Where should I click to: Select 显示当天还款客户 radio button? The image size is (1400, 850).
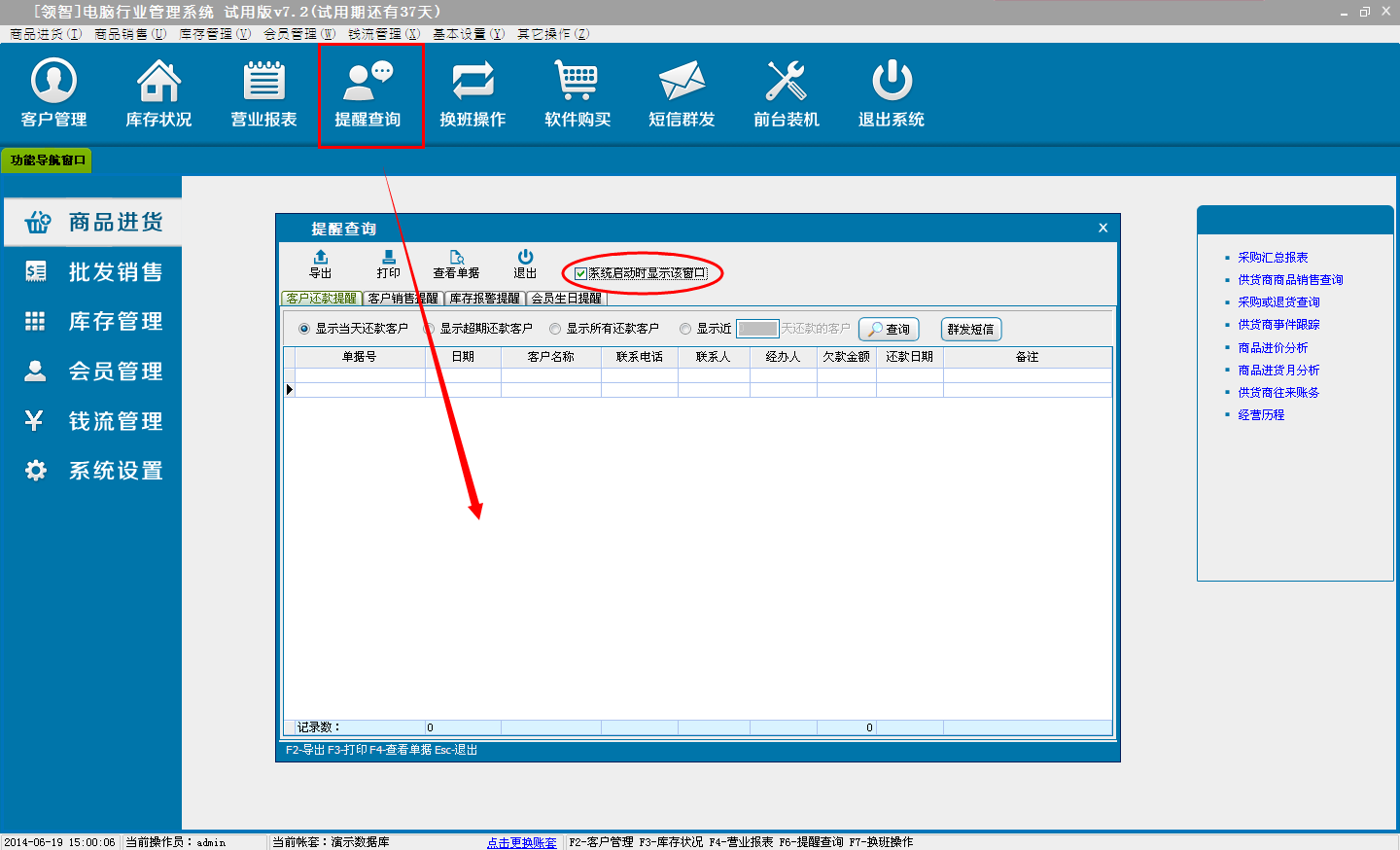[x=304, y=329]
